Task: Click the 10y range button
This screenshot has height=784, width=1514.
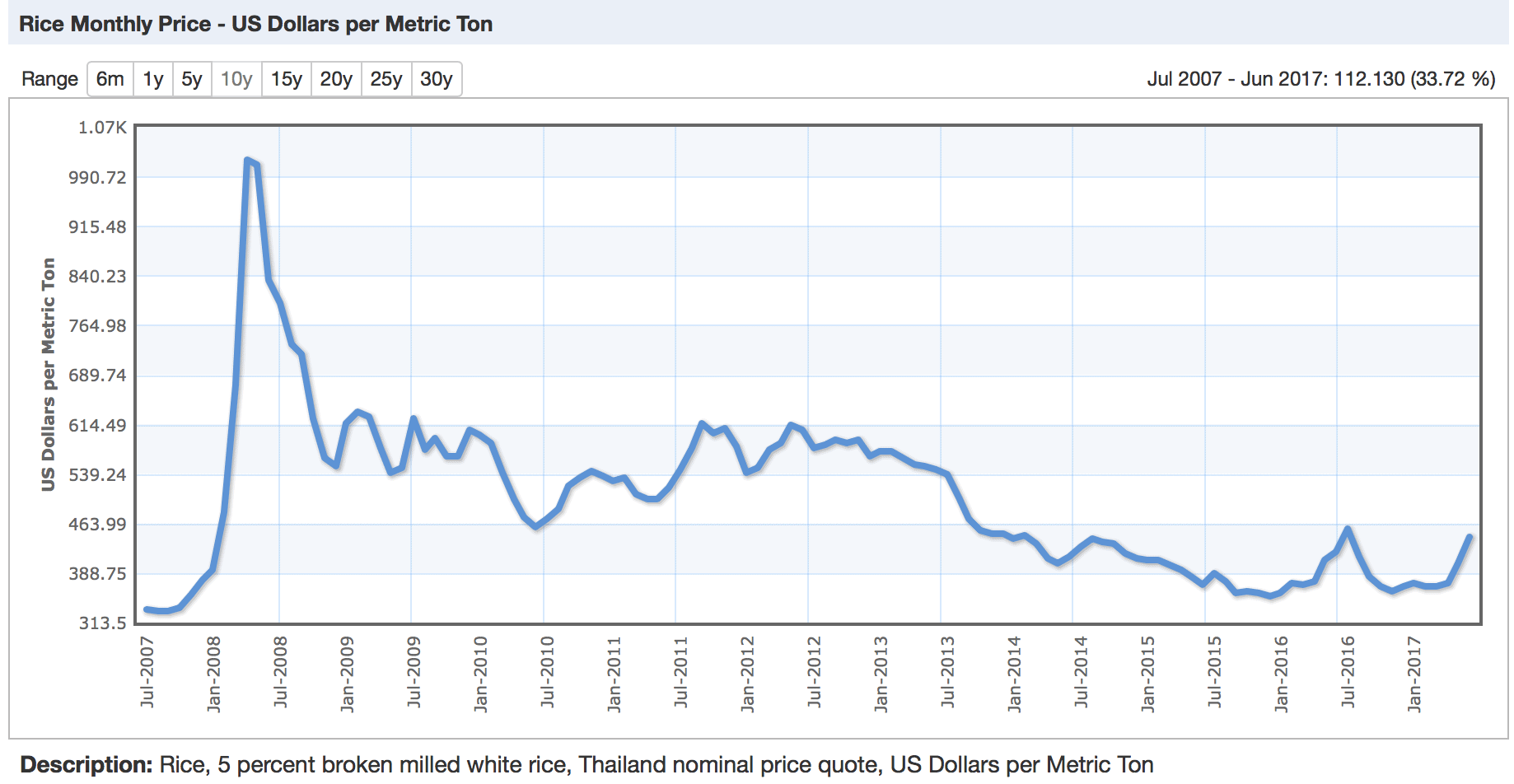Action: (236, 79)
